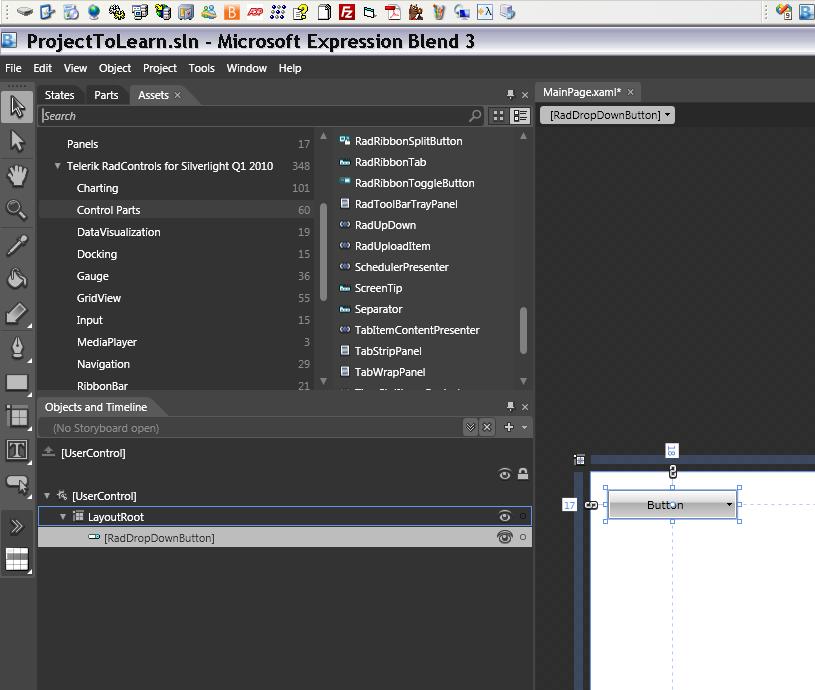Image resolution: width=815 pixels, height=690 pixels.
Task: Choose the Rectangle shape tool
Action: tap(17, 382)
